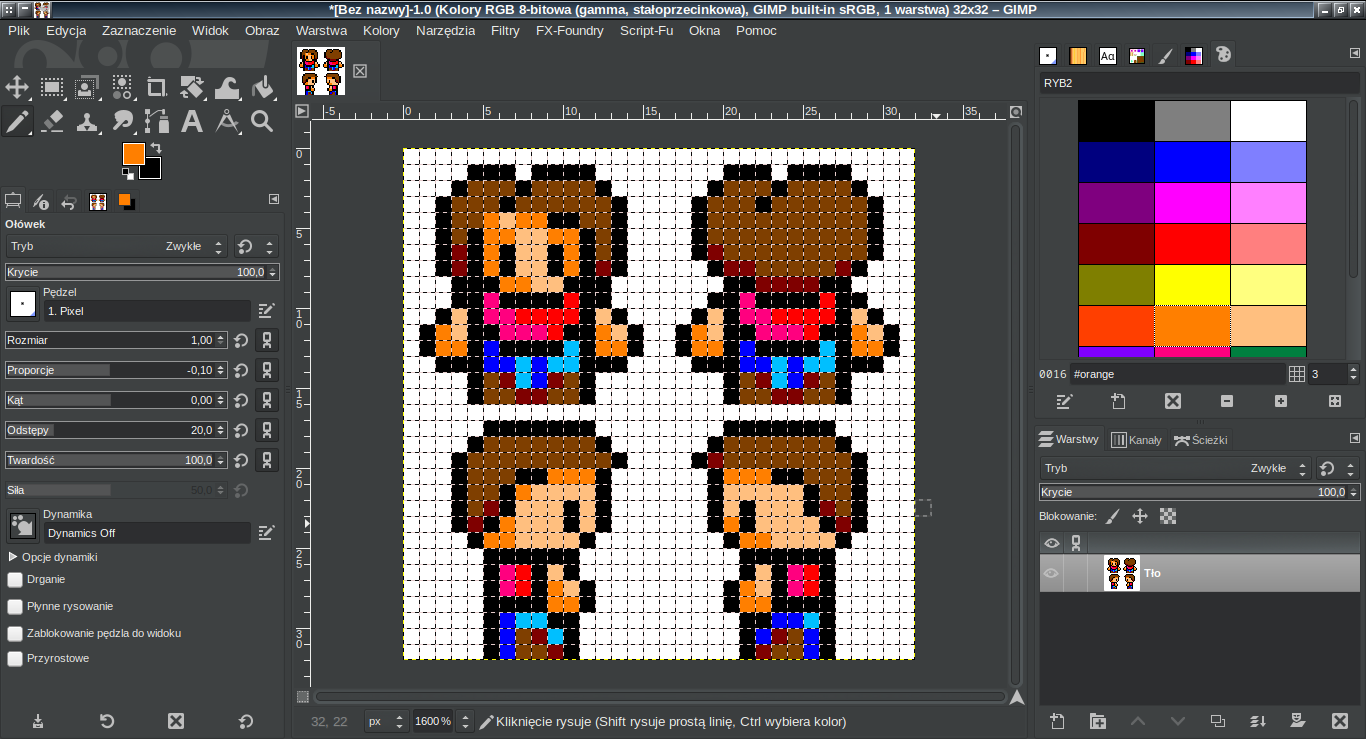The width and height of the screenshot is (1366, 739).
Task: Toggle visibility eye of the Tło layer
Action: coord(1051,573)
